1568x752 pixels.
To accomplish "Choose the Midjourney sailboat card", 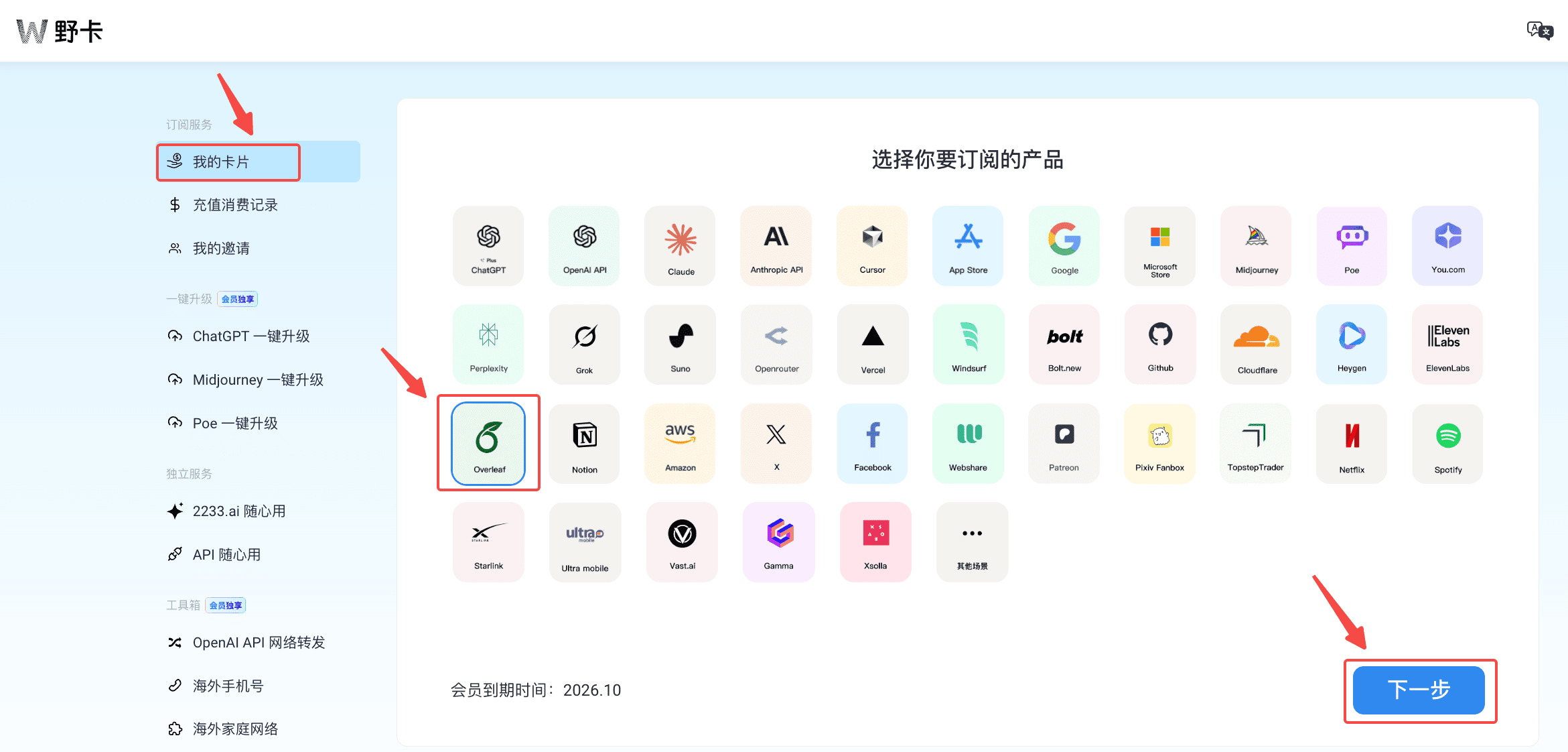I will (1257, 245).
